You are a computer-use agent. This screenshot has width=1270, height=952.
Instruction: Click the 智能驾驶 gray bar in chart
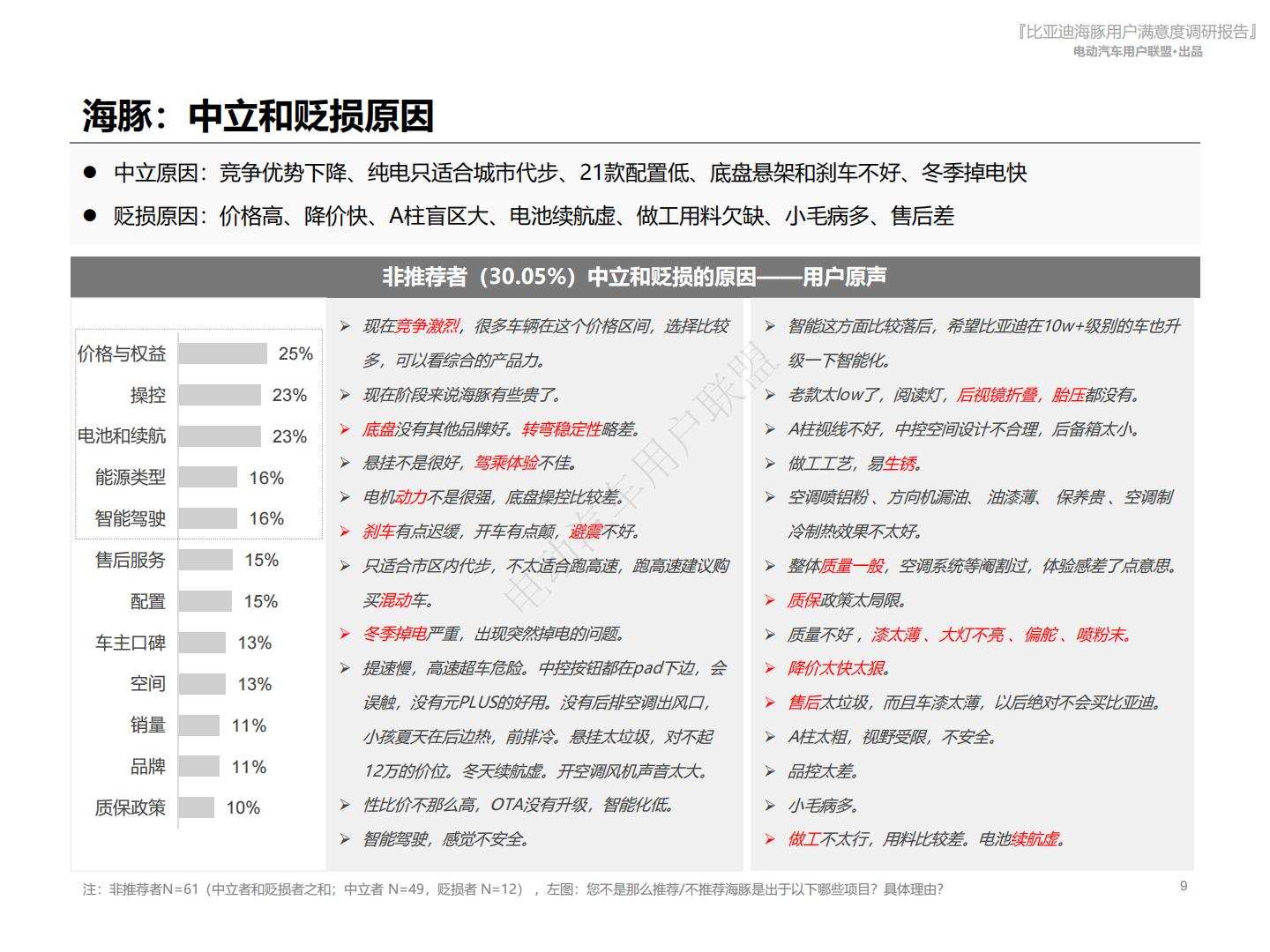click(207, 518)
